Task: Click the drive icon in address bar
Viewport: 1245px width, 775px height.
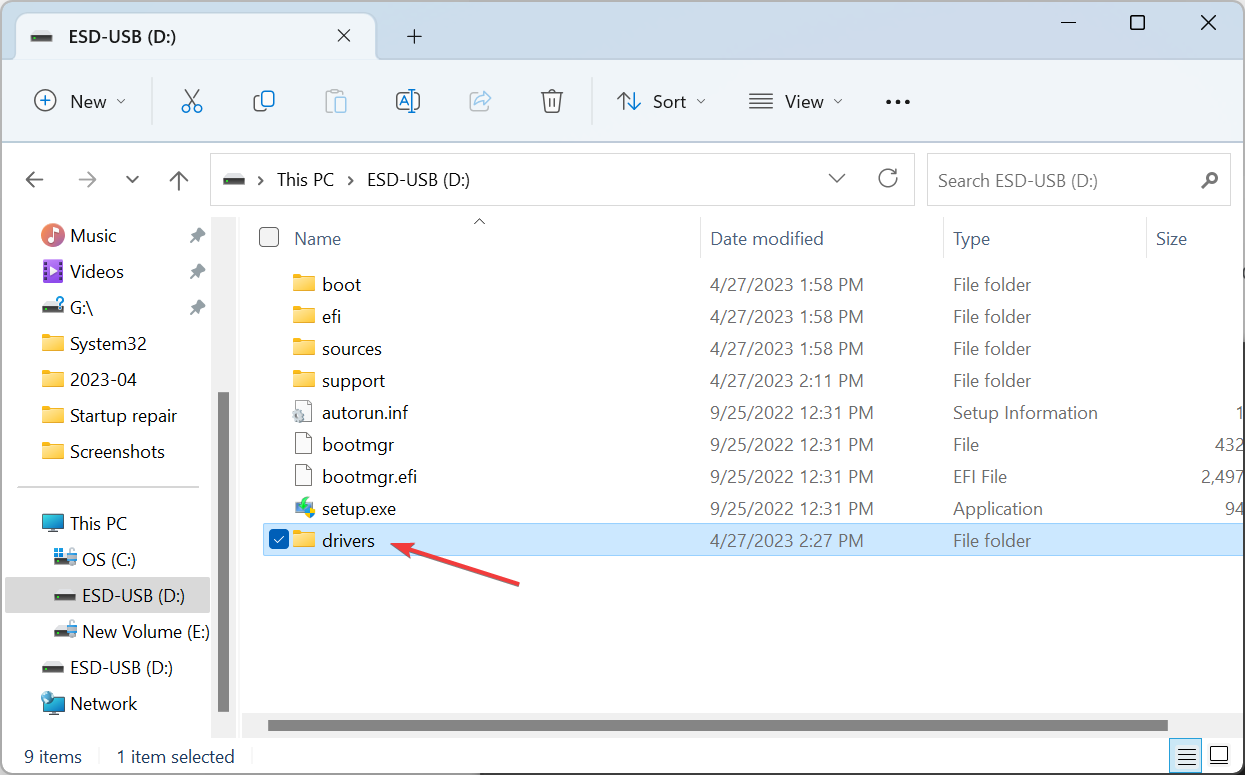Action: coord(234,180)
